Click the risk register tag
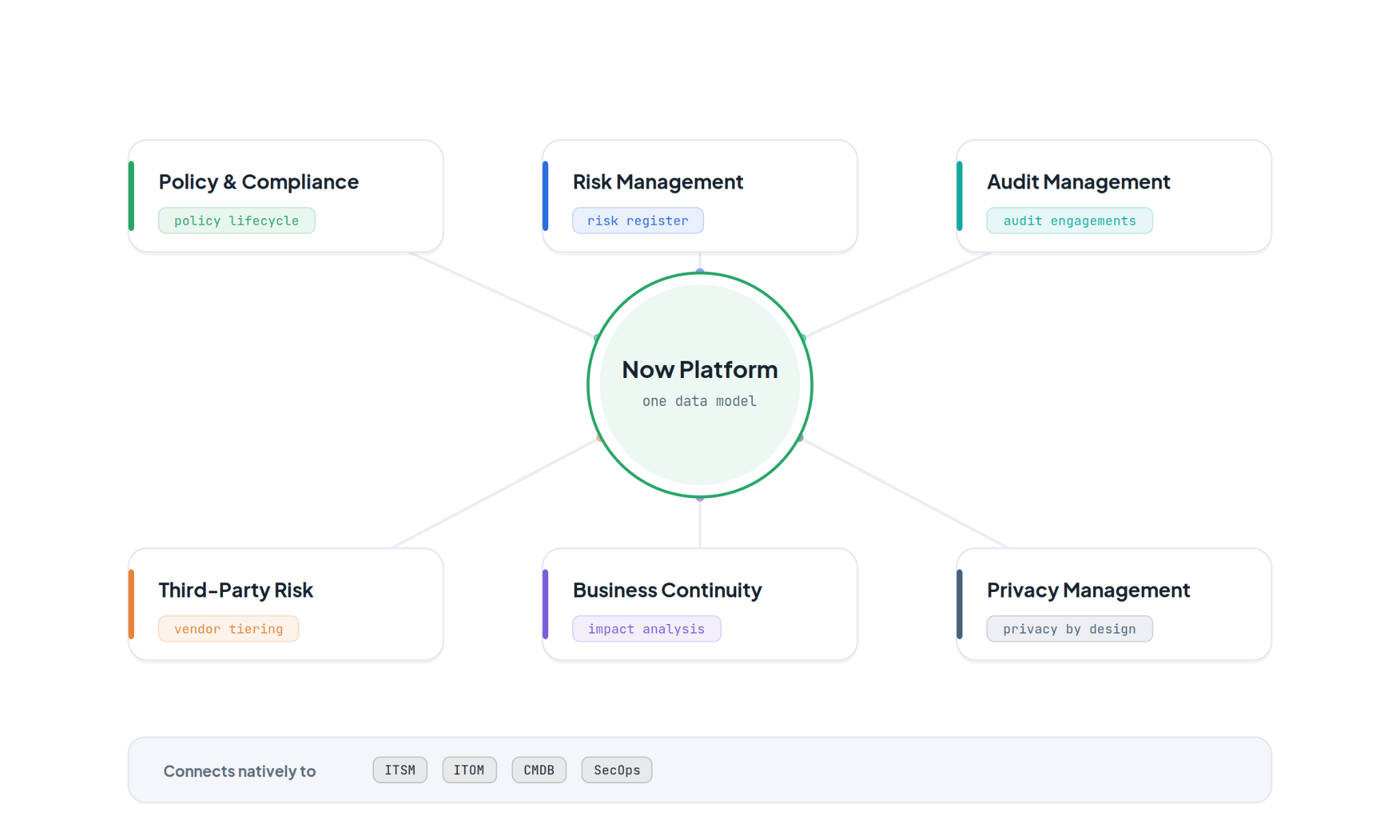Viewport: 1400px width, 840px height. pyautogui.click(x=638, y=221)
